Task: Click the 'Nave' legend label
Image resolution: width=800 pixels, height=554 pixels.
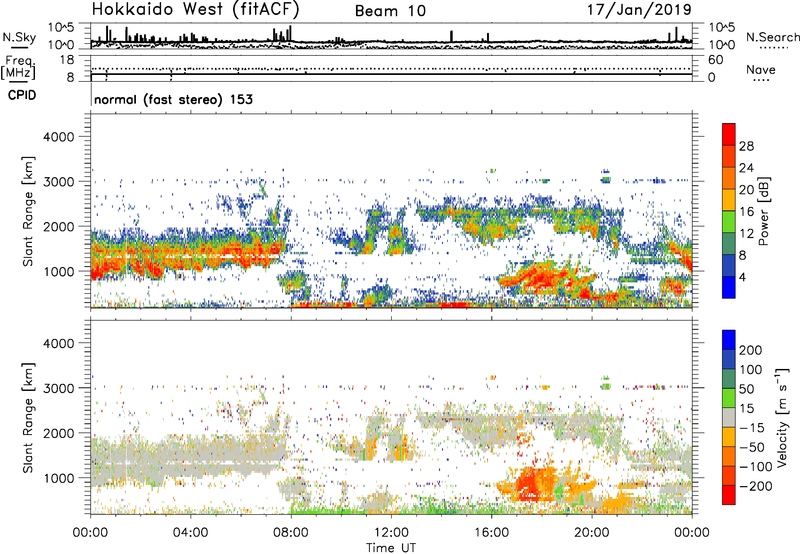Action: tap(761, 70)
